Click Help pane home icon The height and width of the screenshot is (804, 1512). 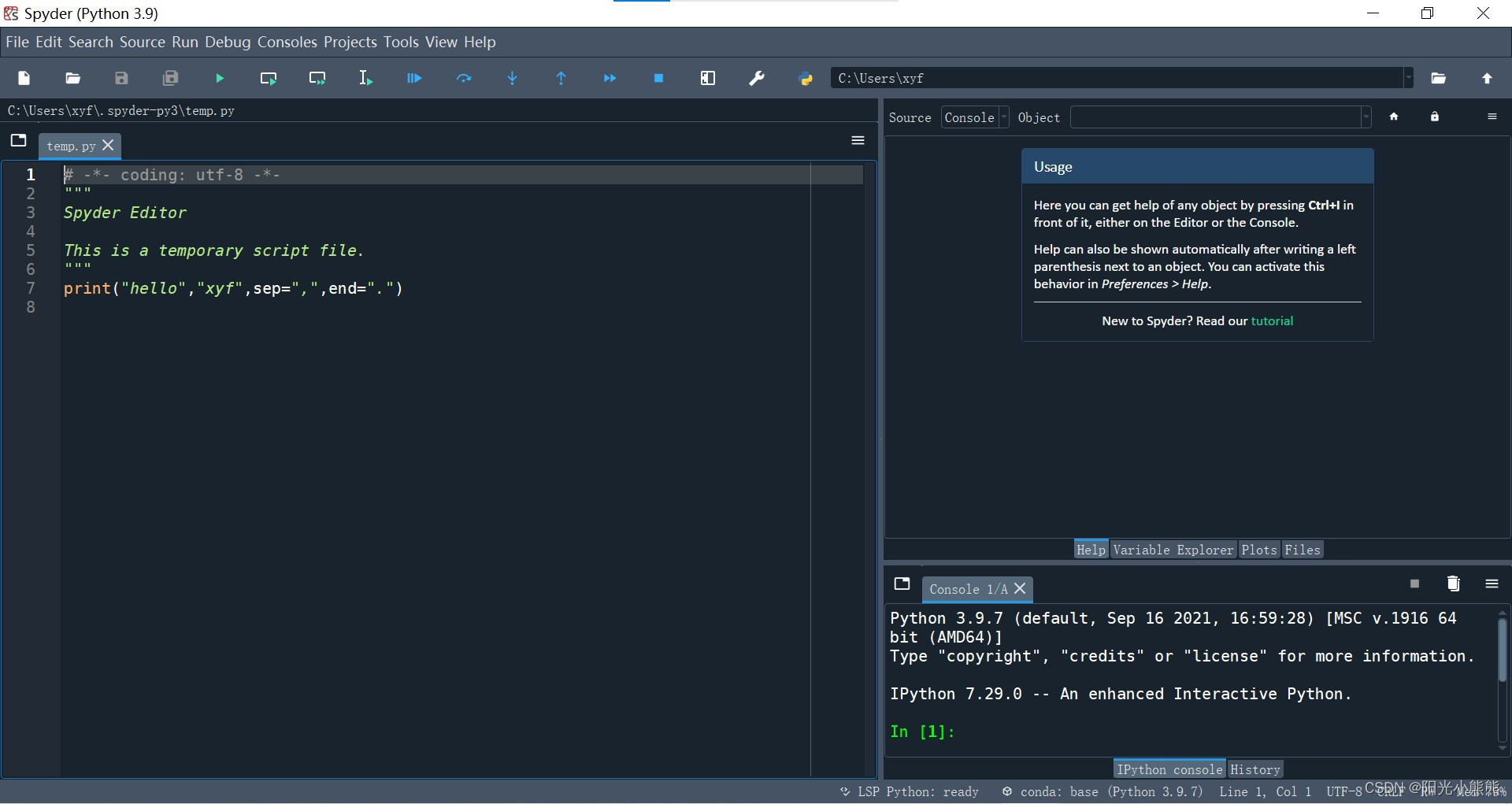pyautogui.click(x=1394, y=117)
